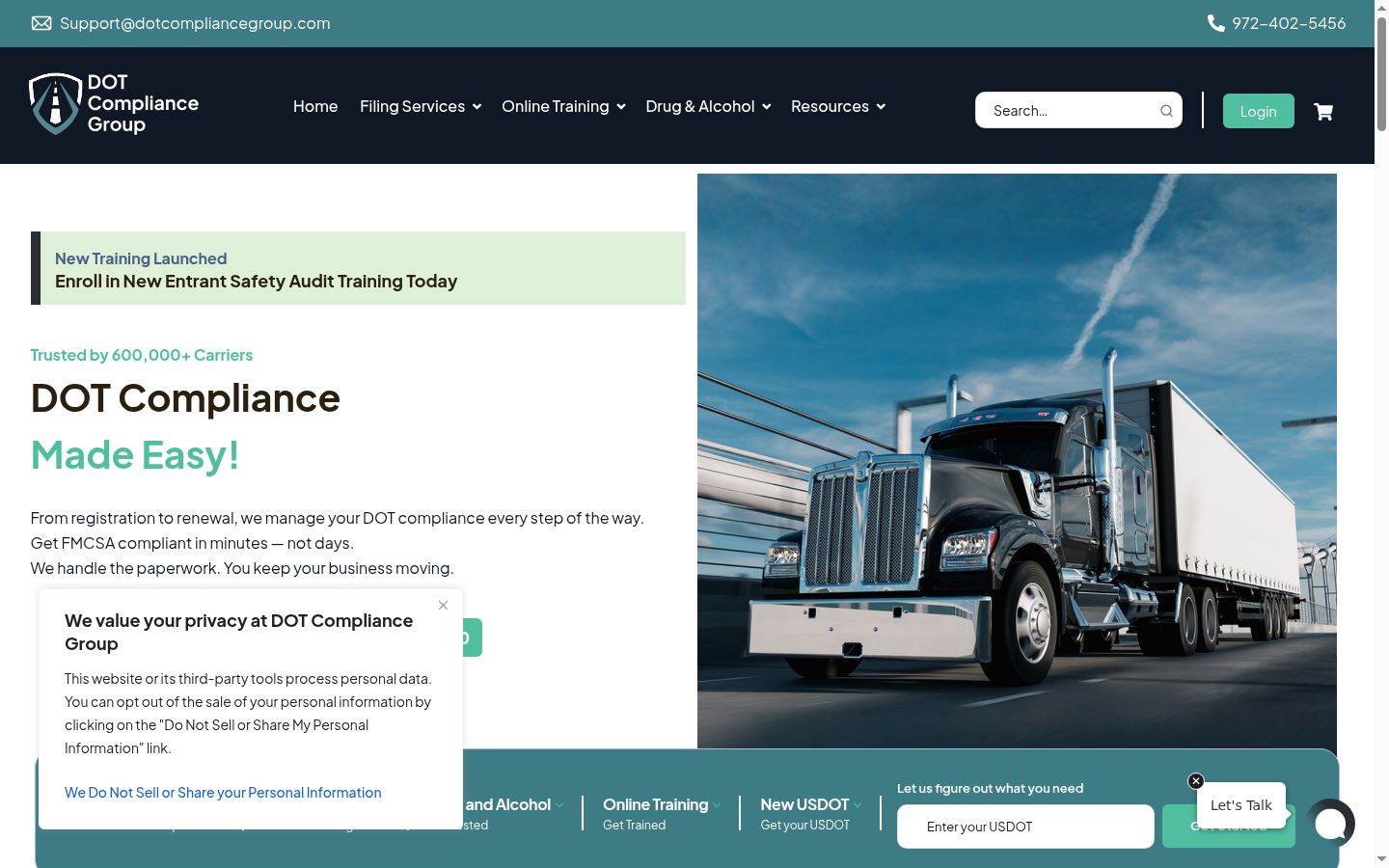Click the email envelope icon in the top bar

click(41, 23)
